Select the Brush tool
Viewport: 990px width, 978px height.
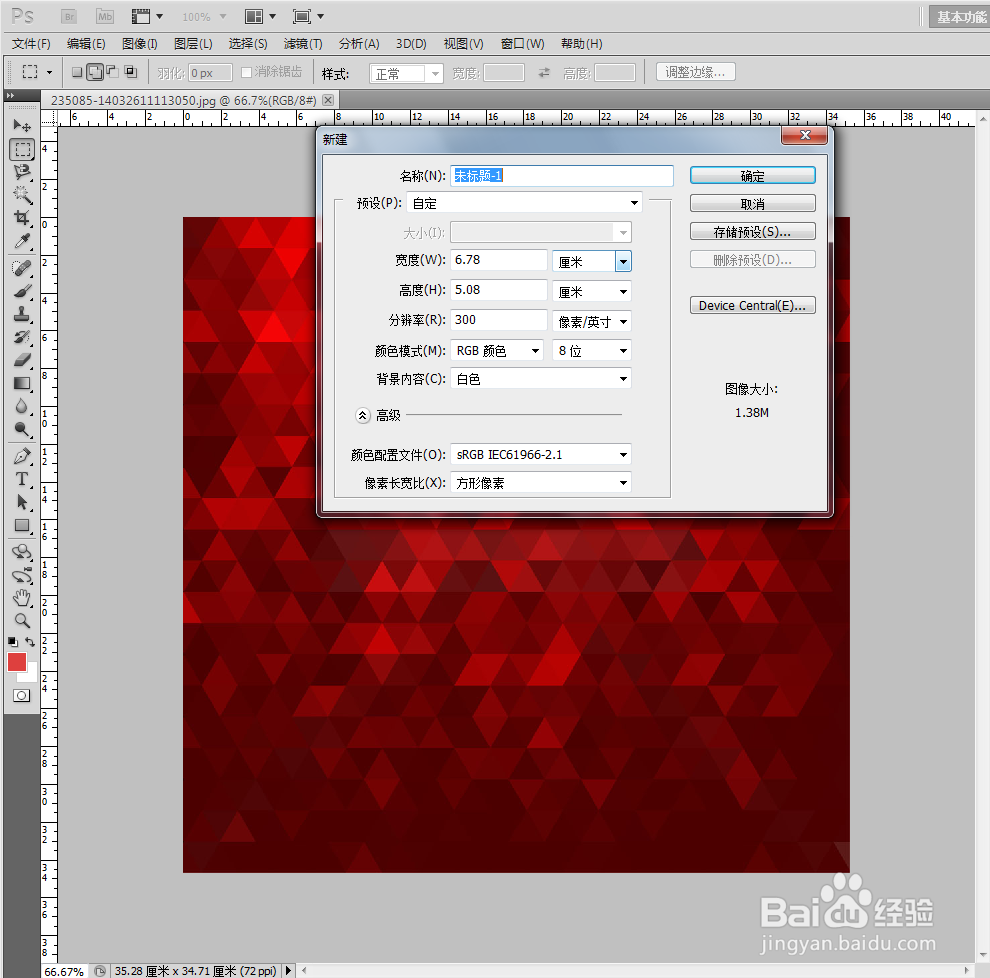[x=22, y=292]
